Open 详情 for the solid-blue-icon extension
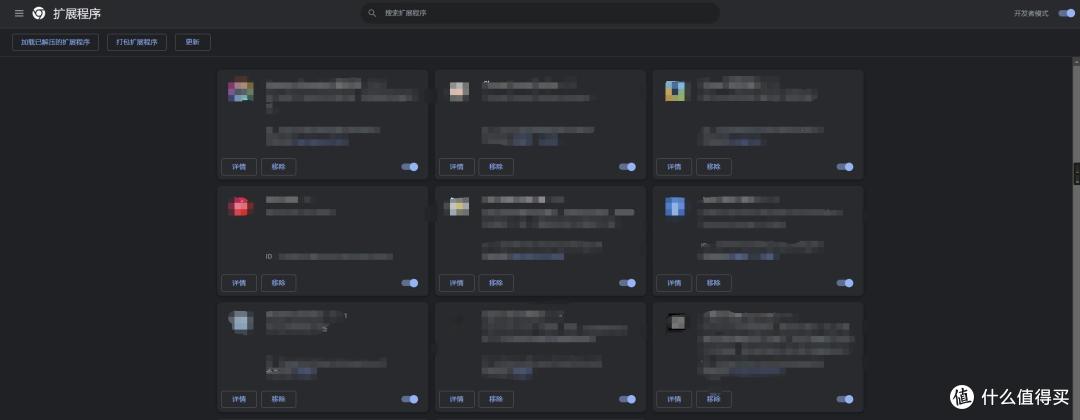 coord(674,283)
